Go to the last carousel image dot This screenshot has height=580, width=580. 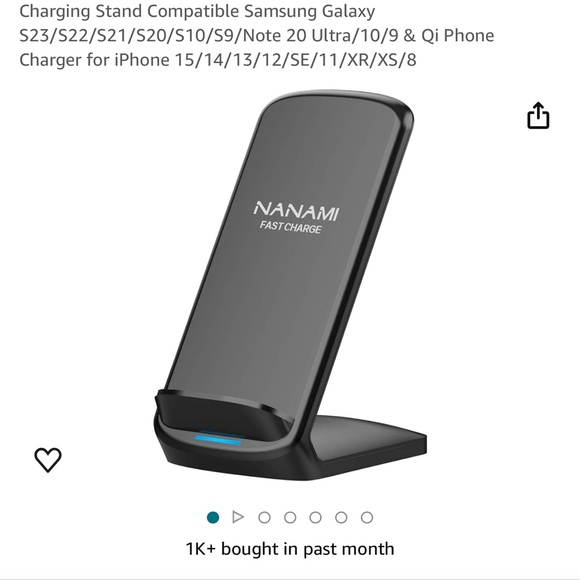coord(367,517)
